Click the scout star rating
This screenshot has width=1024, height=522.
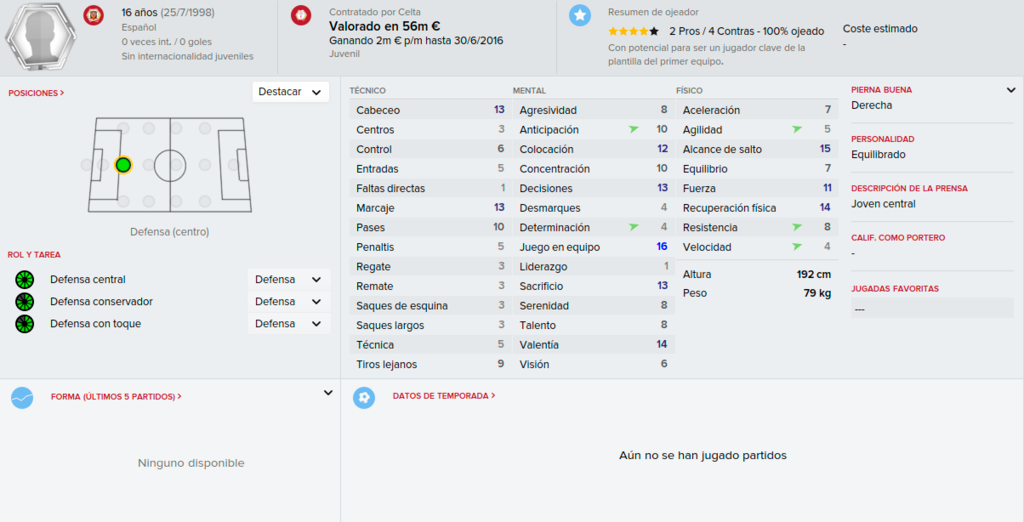click(633, 31)
